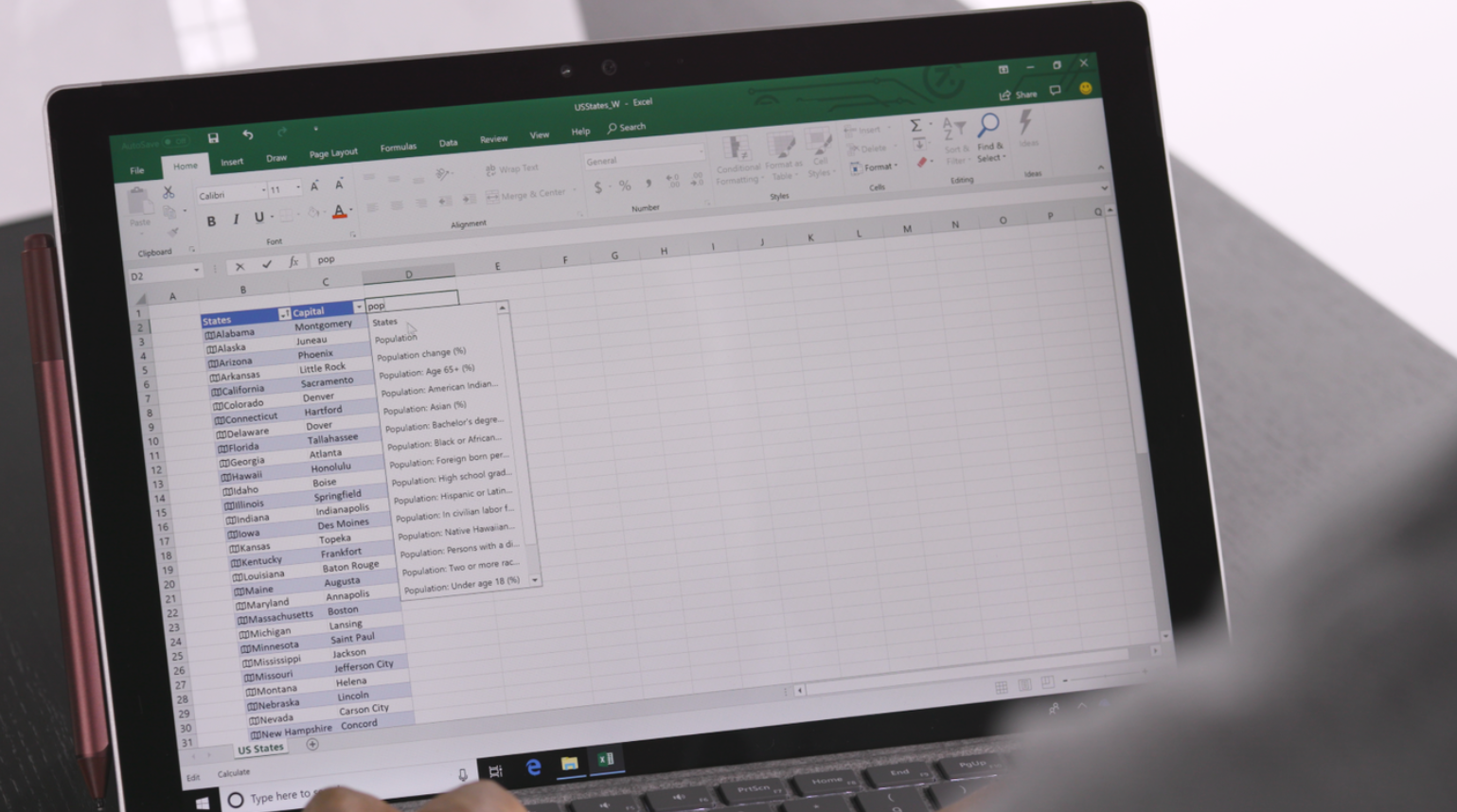This screenshot has height=812, width=1457.
Task: Apply comma style number format
Action: pos(649,184)
